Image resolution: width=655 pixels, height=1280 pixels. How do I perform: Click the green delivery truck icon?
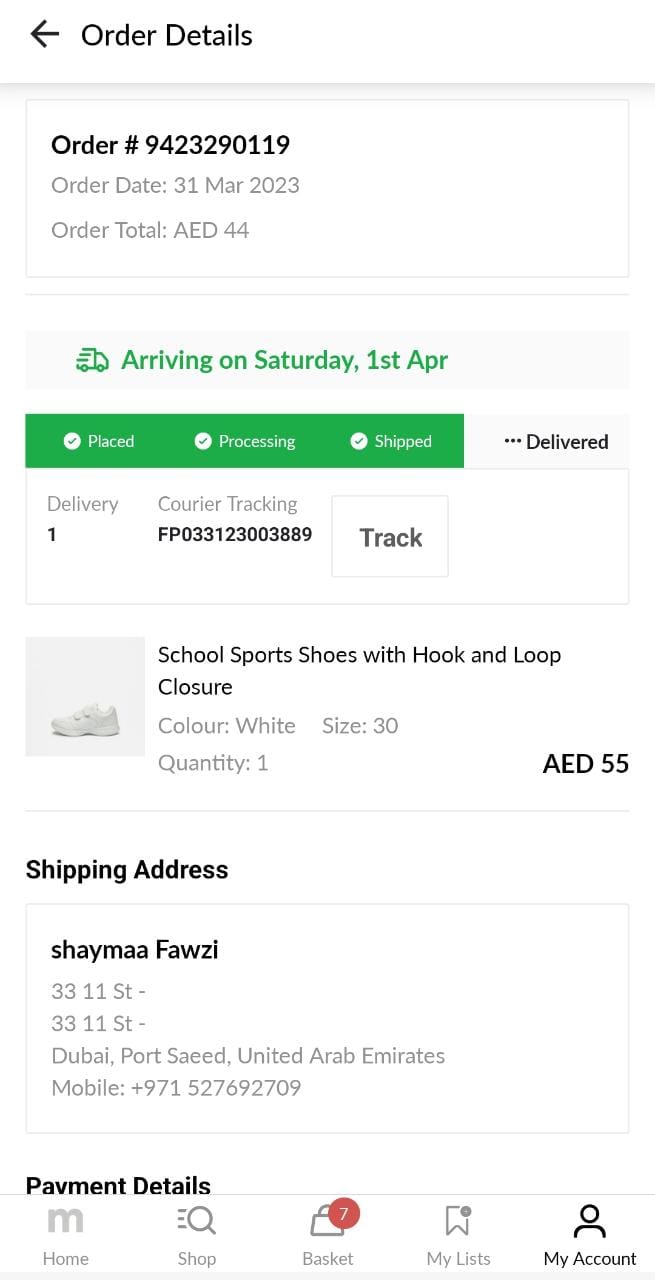92,360
